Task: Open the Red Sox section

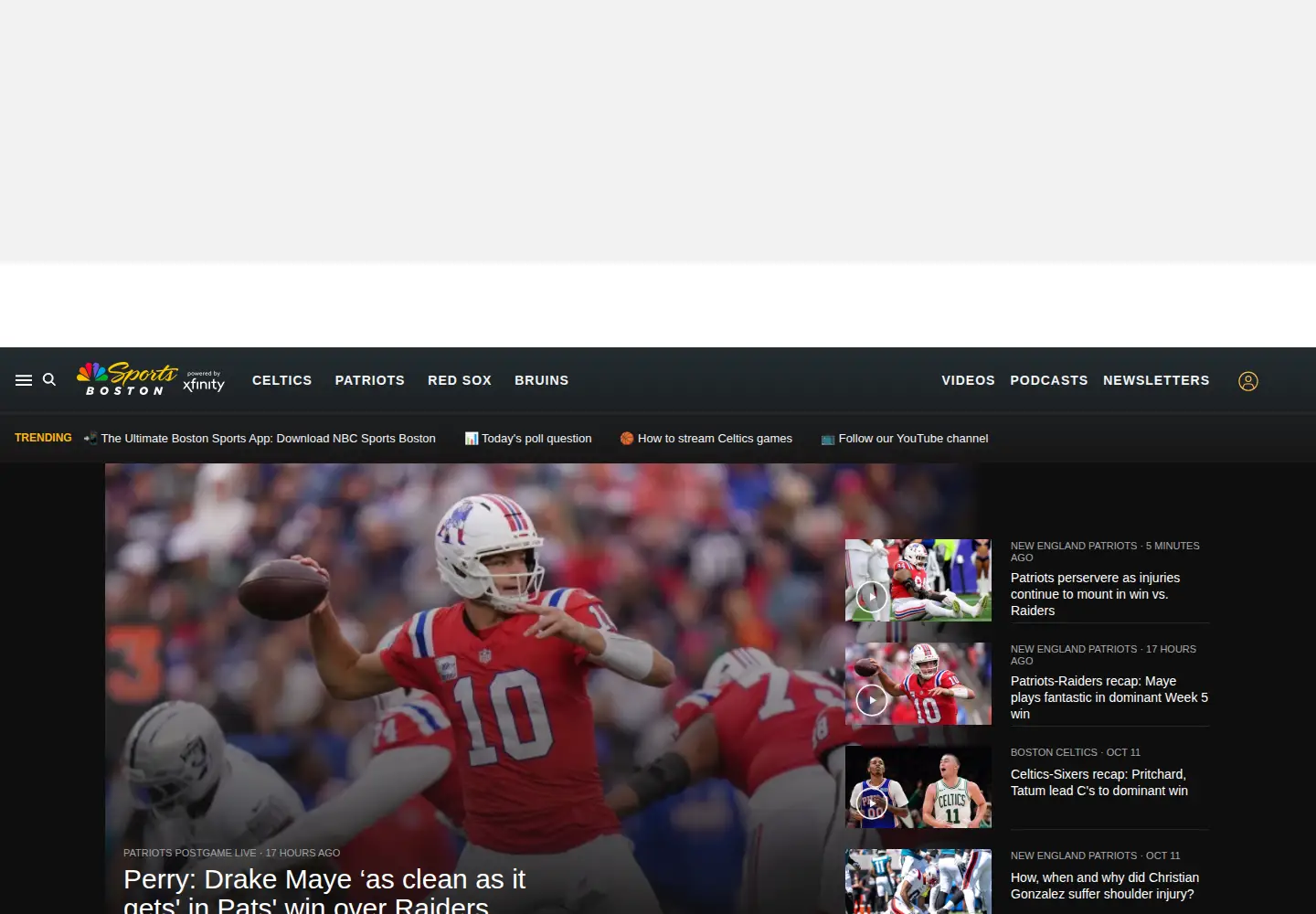Action: [460, 380]
